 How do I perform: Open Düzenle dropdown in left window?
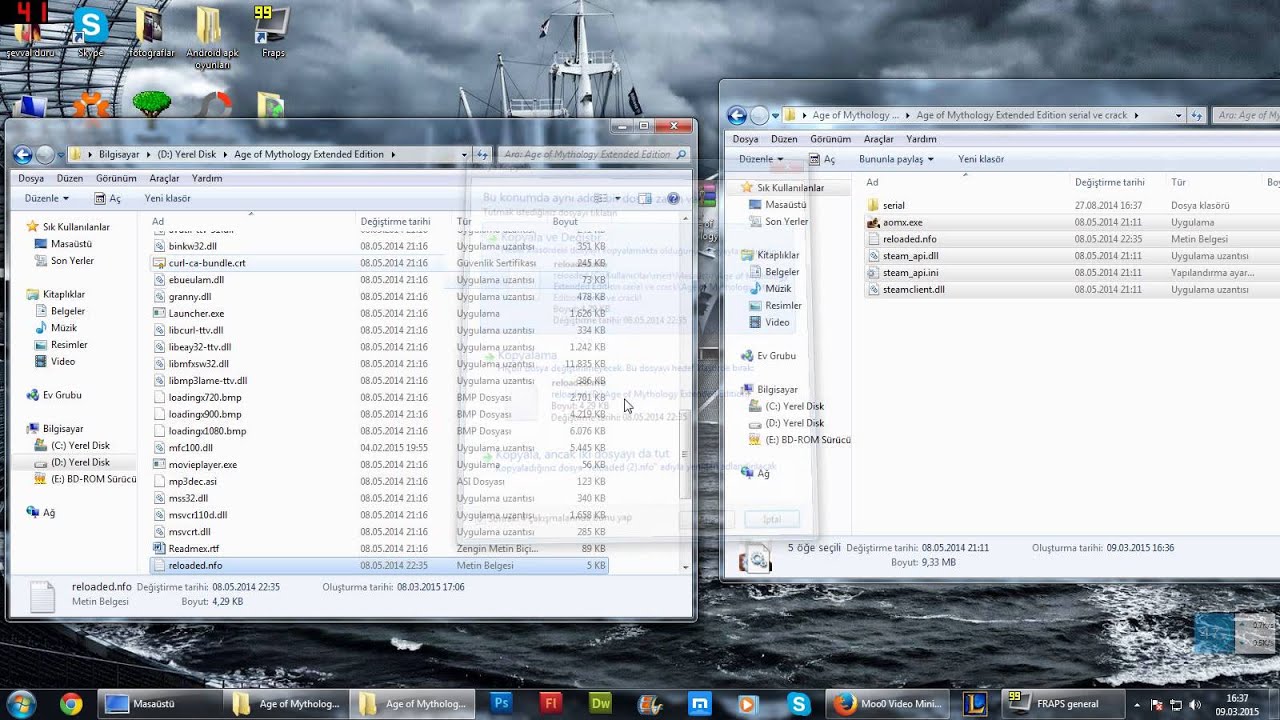click(47, 198)
